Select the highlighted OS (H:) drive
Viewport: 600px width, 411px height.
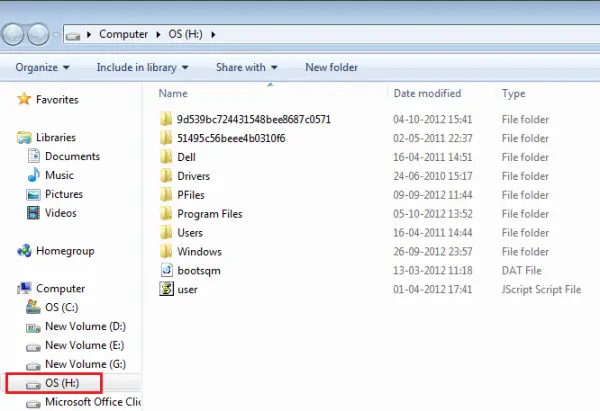54,383
